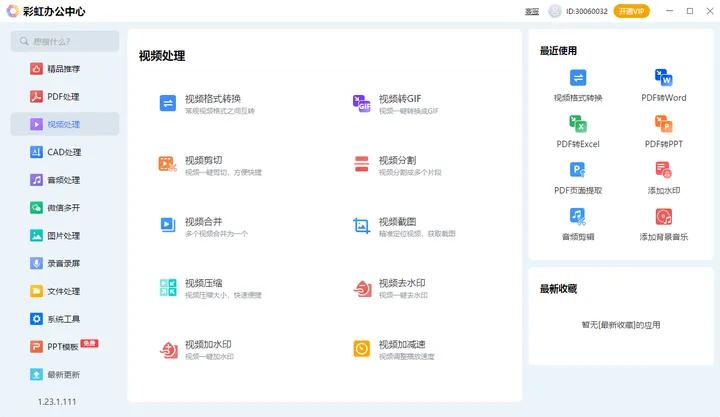The height and width of the screenshot is (417, 720).
Task: Click the user avatar icon
Action: [x=555, y=11]
